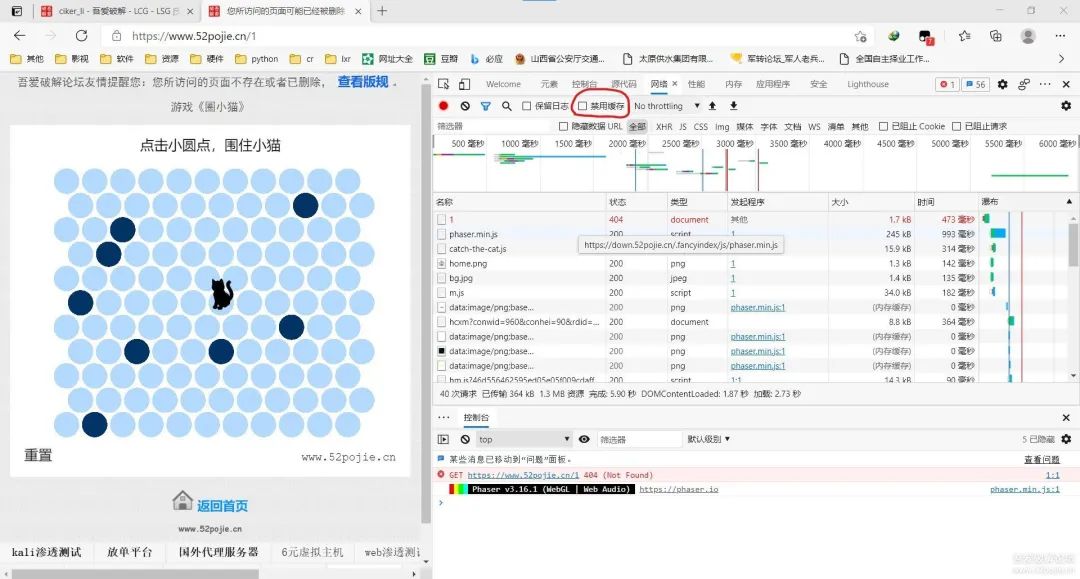Enable the 禁用缓存 checkbox

click(584, 106)
